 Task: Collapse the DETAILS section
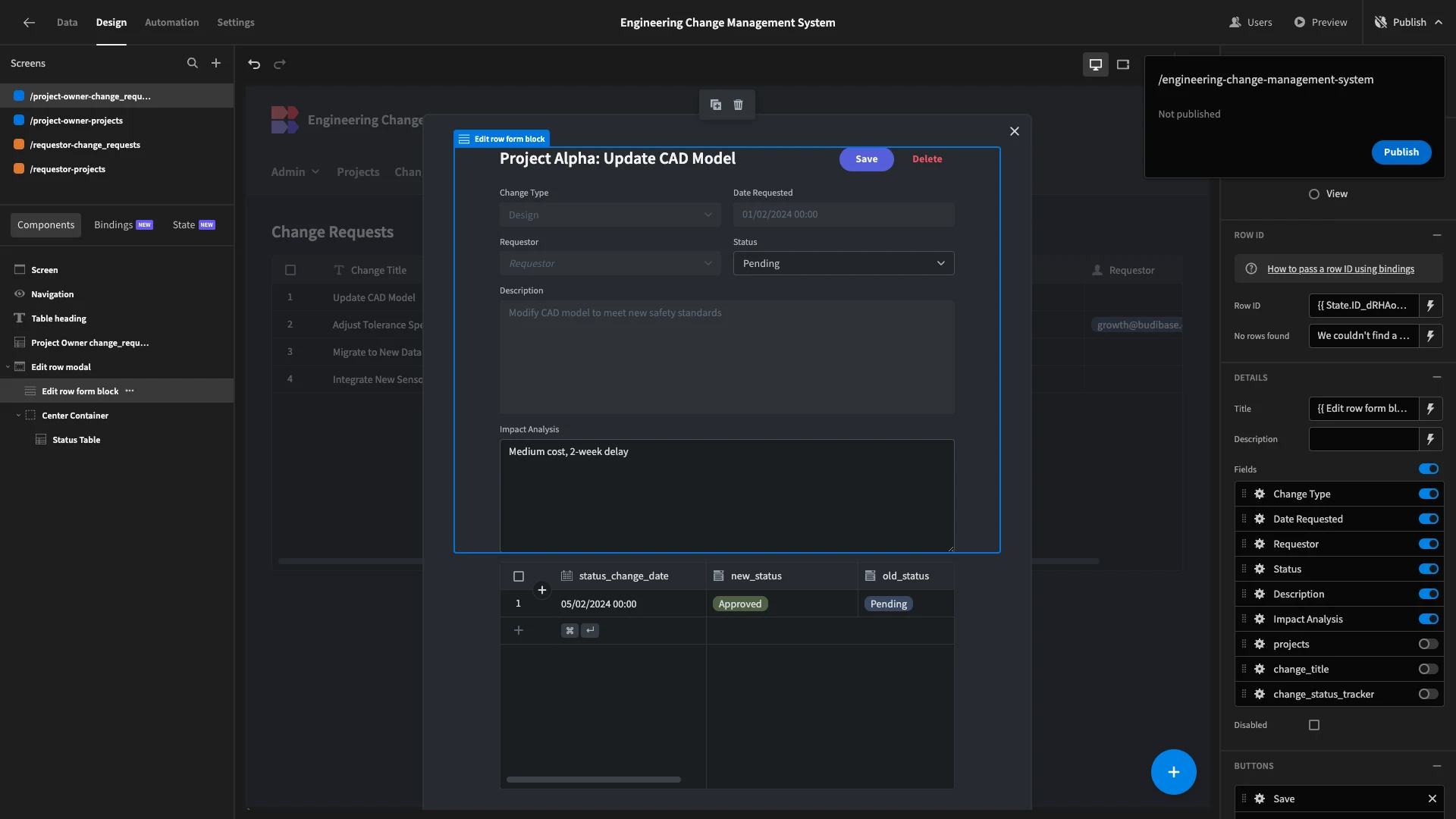1436,378
